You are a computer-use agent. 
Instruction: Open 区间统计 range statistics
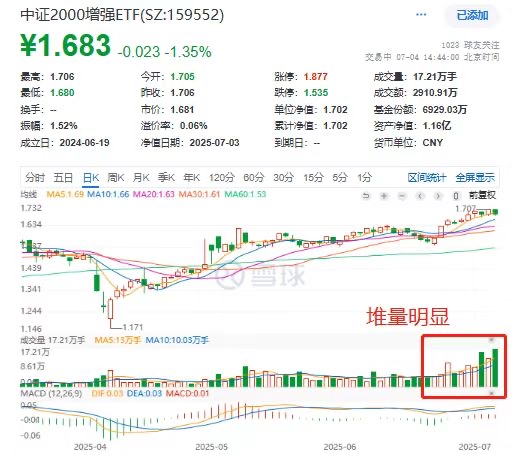[427, 178]
